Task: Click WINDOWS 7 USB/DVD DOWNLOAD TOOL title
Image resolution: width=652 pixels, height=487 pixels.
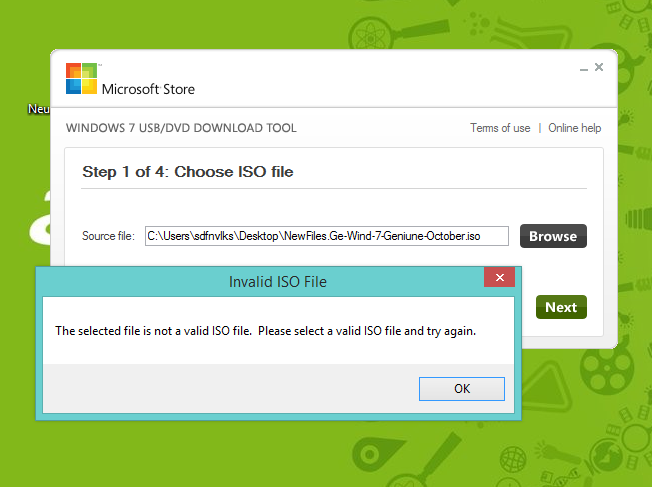Action: click(181, 128)
